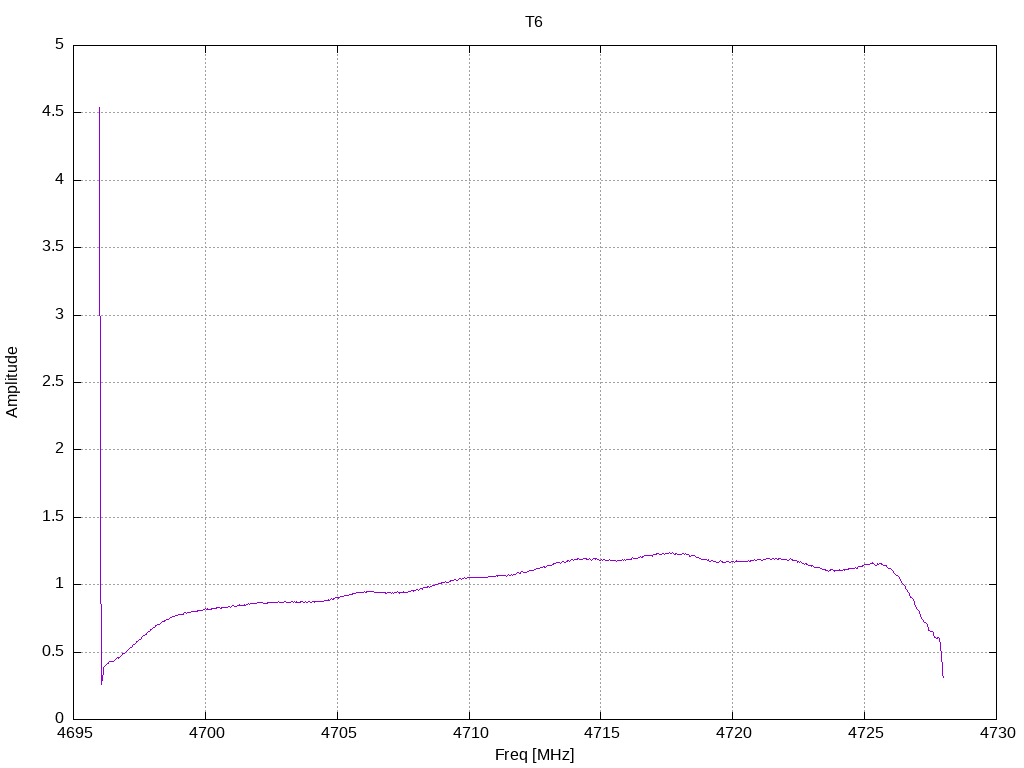Click y-axis tick label 3.5
Image resolution: width=1024 pixels, height=768 pixels.
53,246
